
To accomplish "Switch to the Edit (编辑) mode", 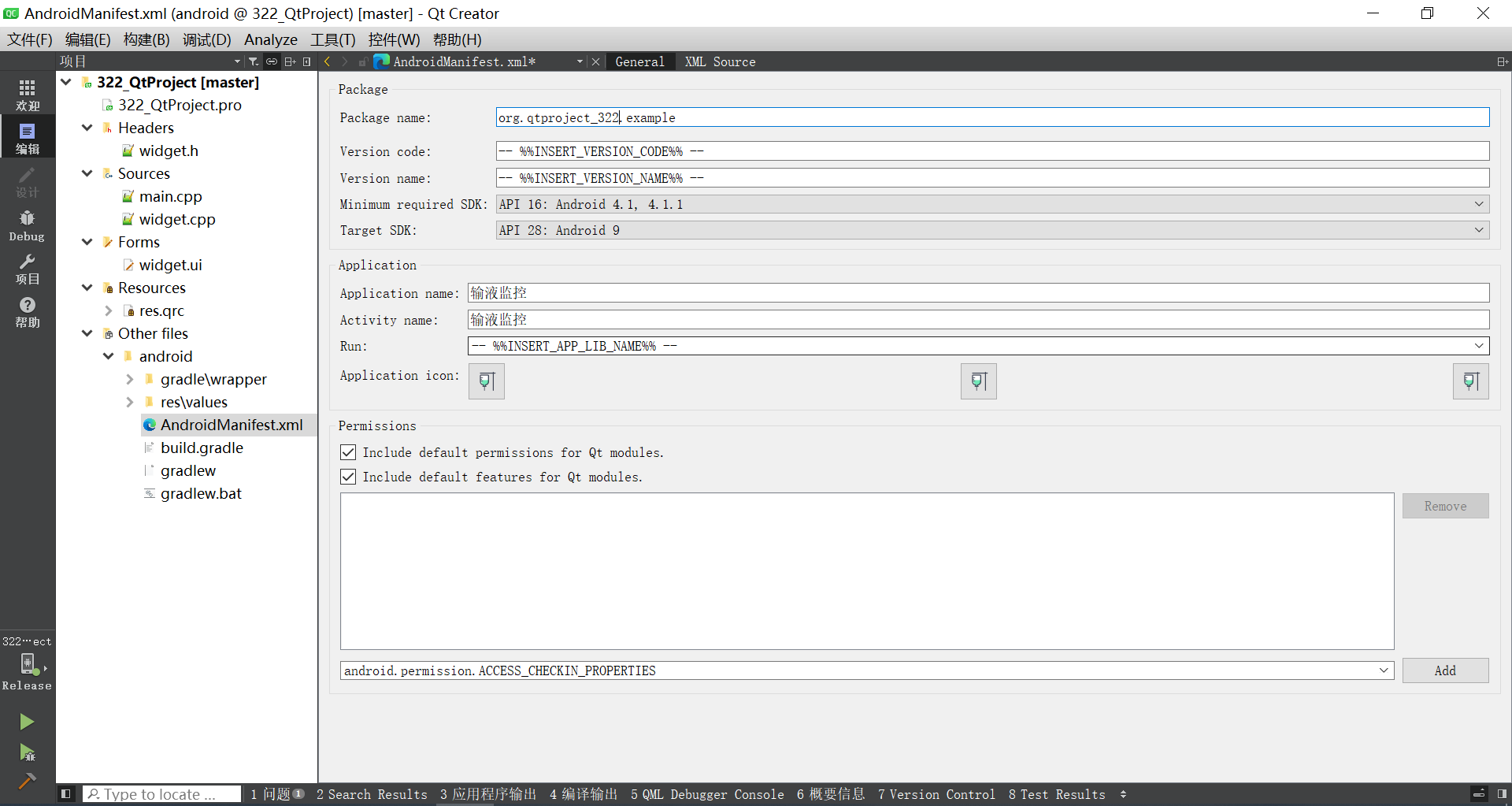I will pos(28,137).
